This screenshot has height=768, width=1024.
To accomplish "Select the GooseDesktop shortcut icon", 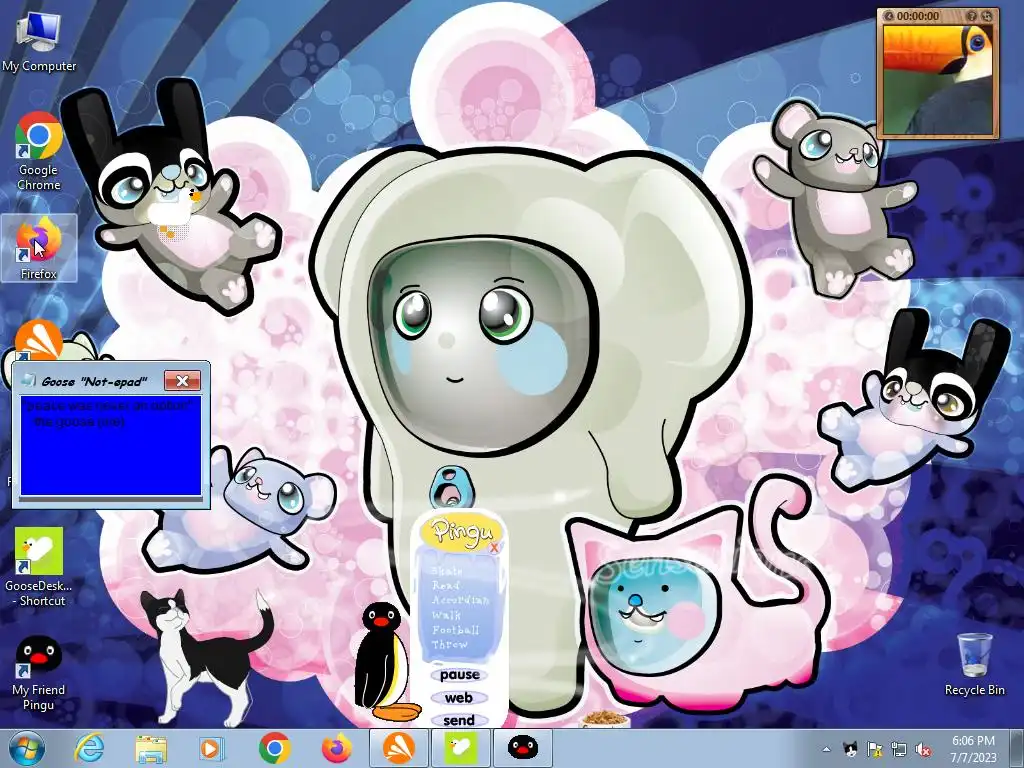I will [39, 567].
